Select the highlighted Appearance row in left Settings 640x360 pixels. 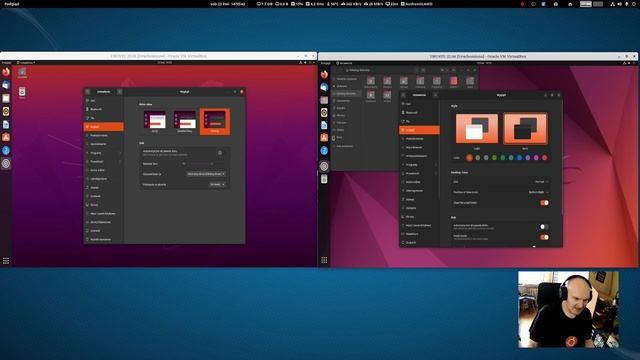(x=103, y=127)
